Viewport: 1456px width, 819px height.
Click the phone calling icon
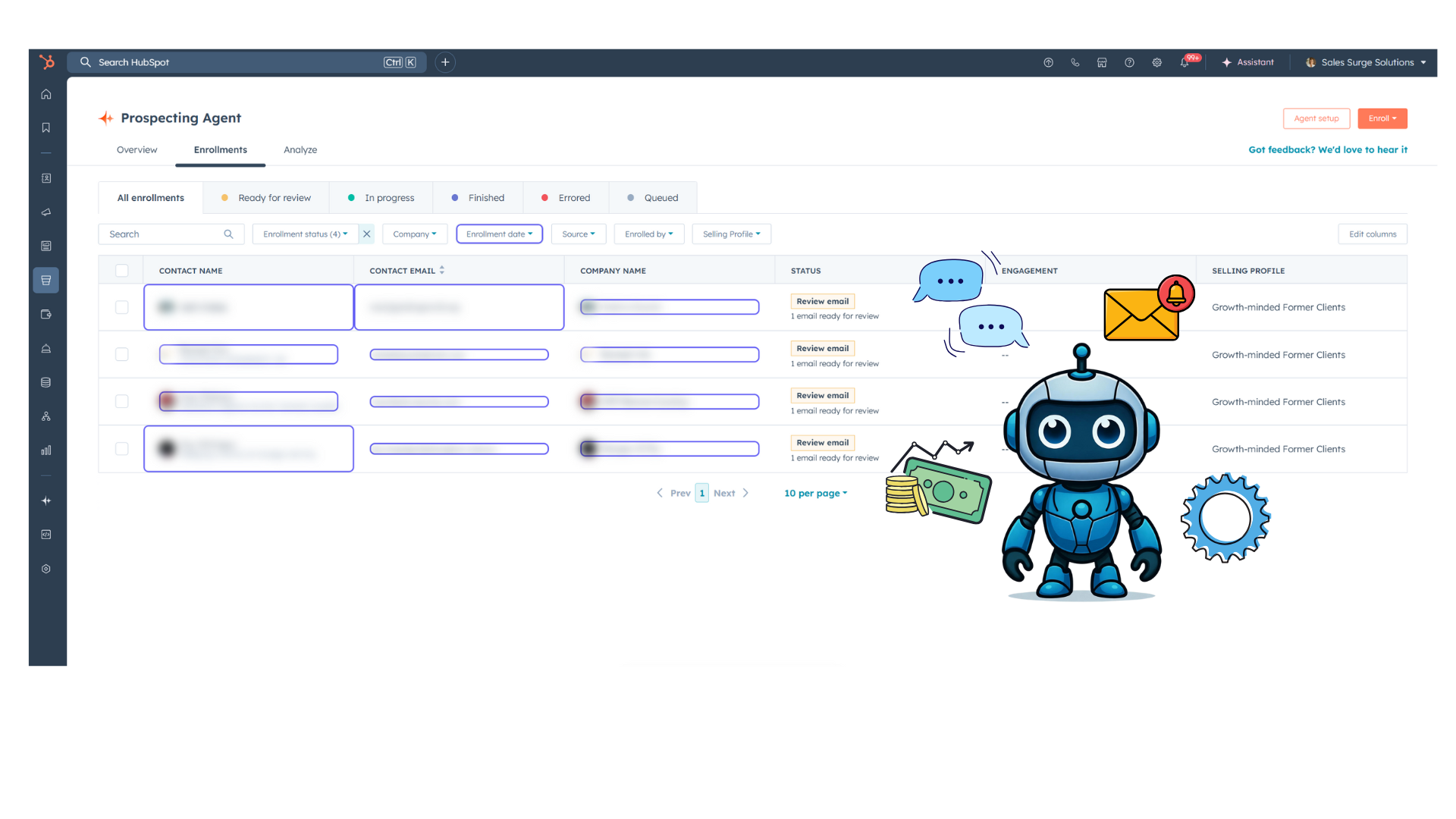coord(1075,63)
